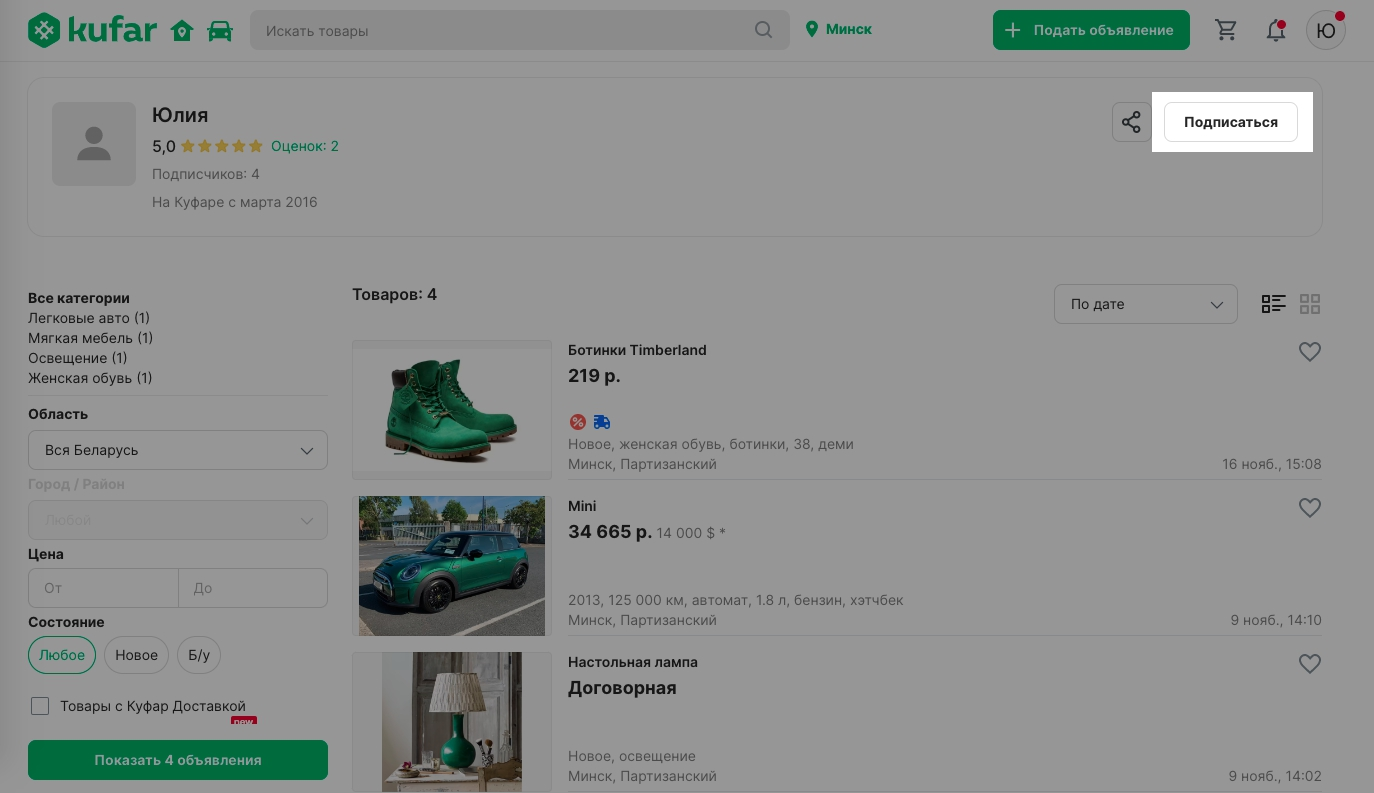The width and height of the screenshot is (1374, 793).
Task: Open the green Timberland boots thumbnail
Action: [x=452, y=409]
